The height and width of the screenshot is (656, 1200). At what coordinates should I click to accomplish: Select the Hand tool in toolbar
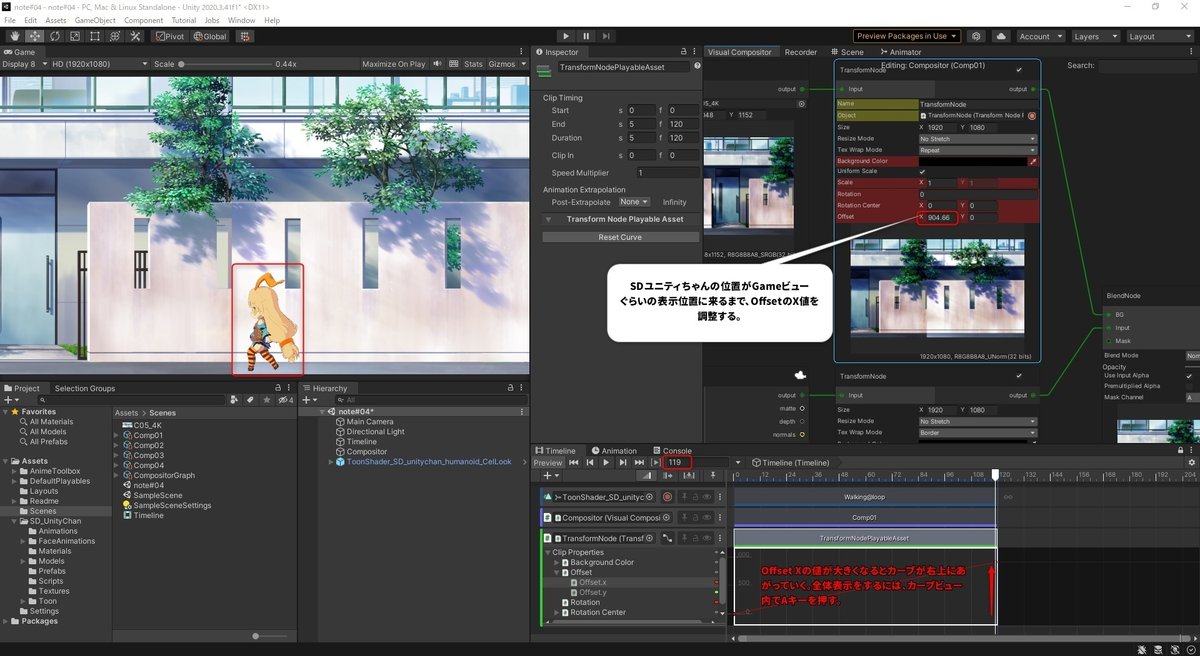(14, 36)
